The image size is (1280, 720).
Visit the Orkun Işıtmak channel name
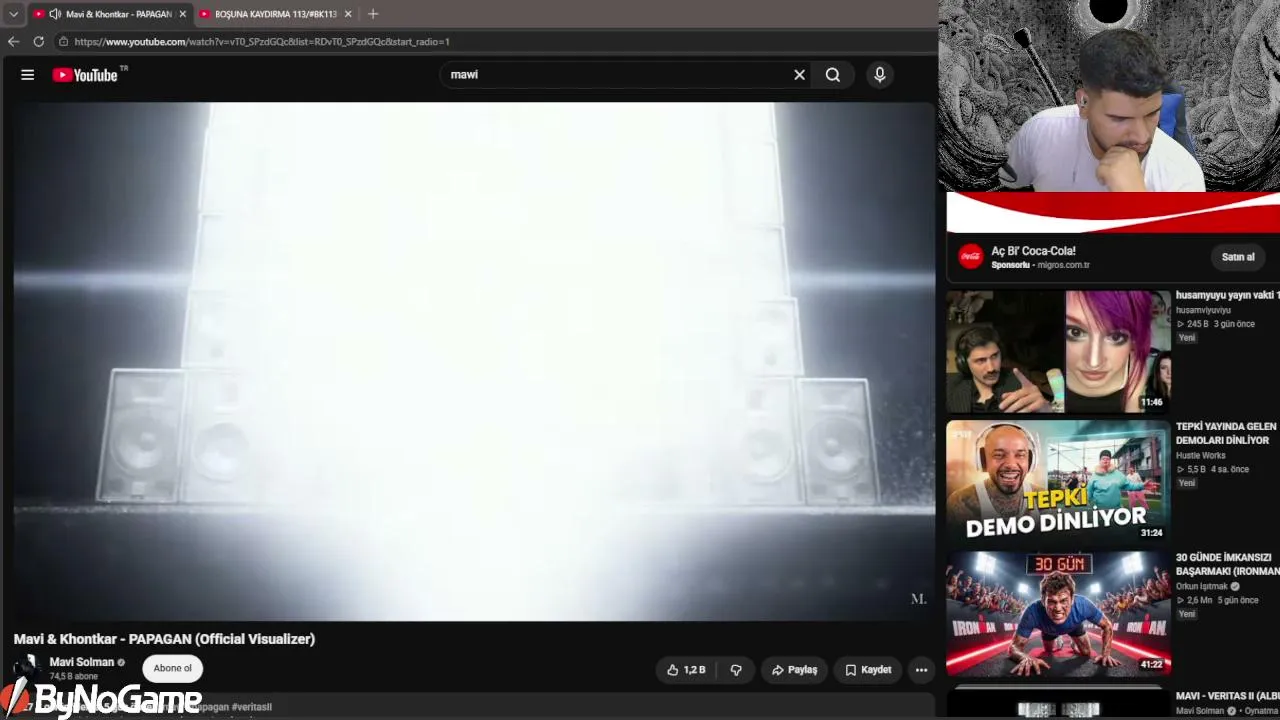1203,587
